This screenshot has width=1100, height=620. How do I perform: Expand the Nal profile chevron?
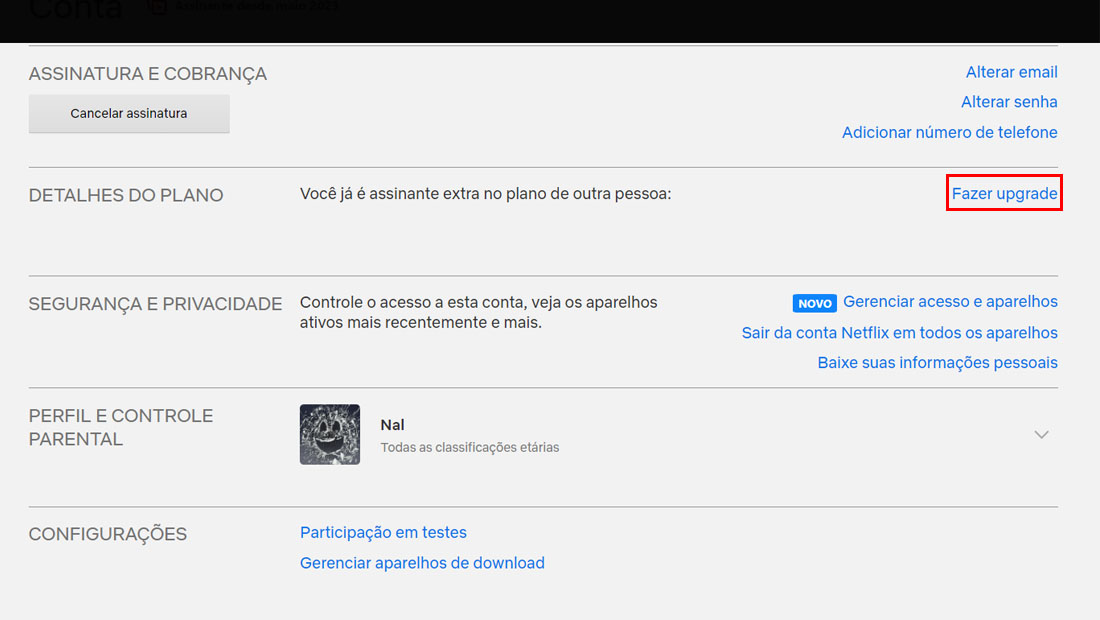tap(1041, 435)
